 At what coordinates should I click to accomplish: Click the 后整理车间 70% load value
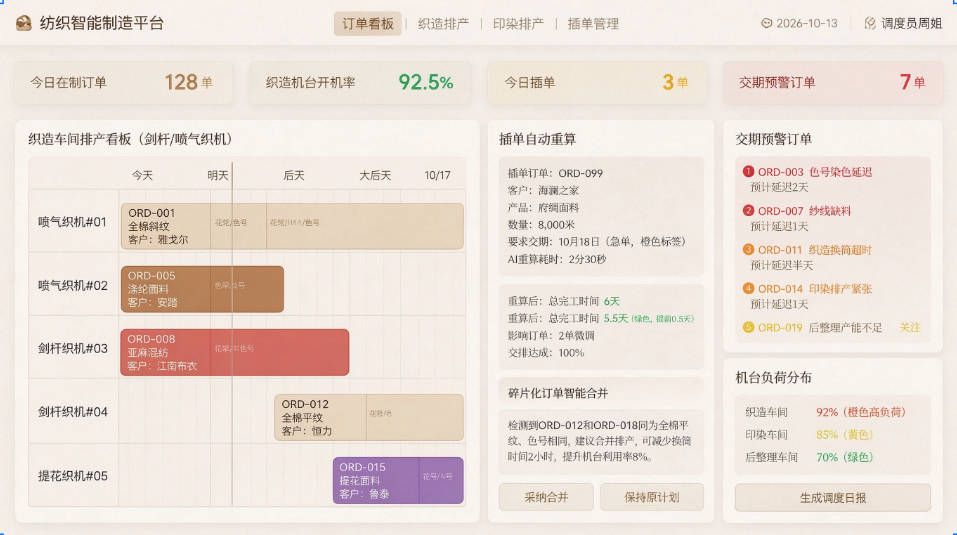pyautogui.click(x=845, y=457)
